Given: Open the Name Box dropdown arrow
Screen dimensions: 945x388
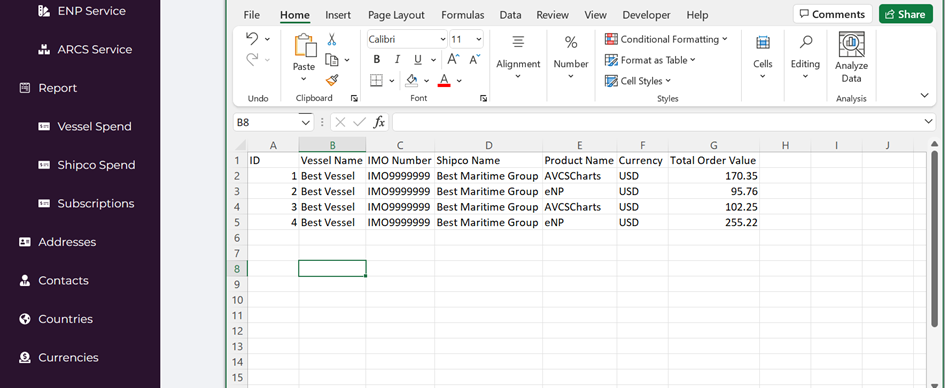Looking at the screenshot, I should pyautogui.click(x=306, y=122).
